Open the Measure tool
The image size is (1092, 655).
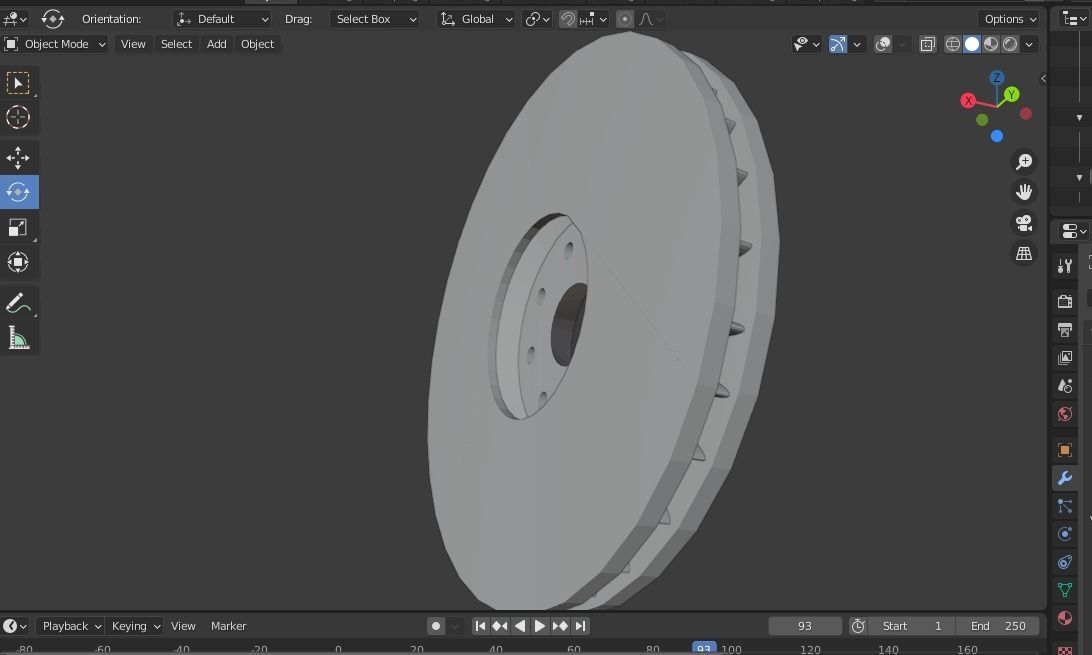[18, 337]
